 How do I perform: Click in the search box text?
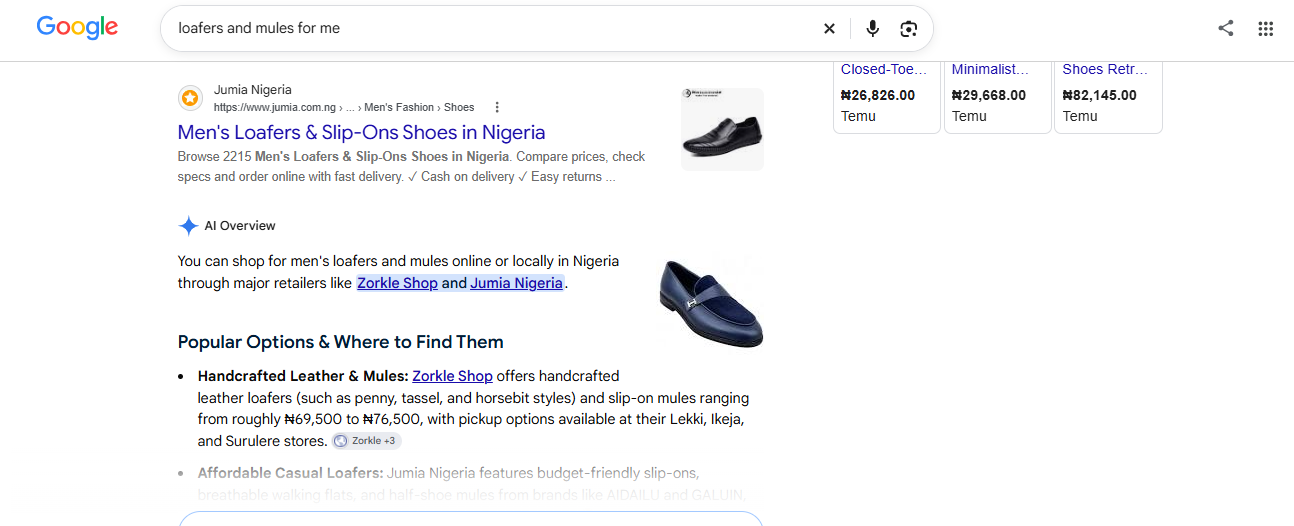259,28
